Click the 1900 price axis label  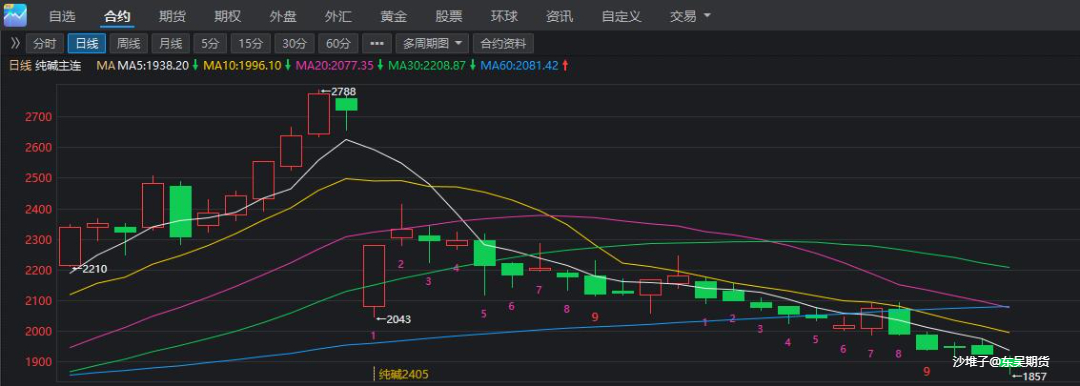click(x=40, y=362)
